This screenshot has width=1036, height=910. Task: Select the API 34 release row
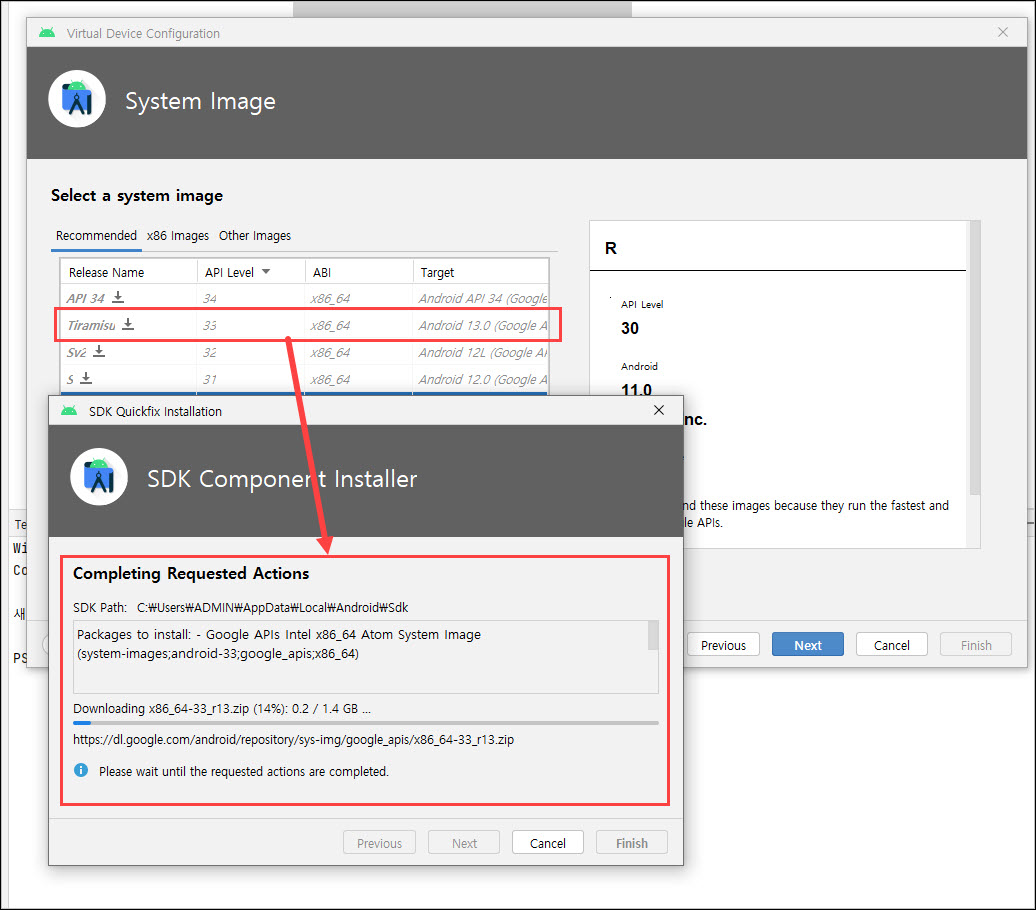click(x=304, y=298)
